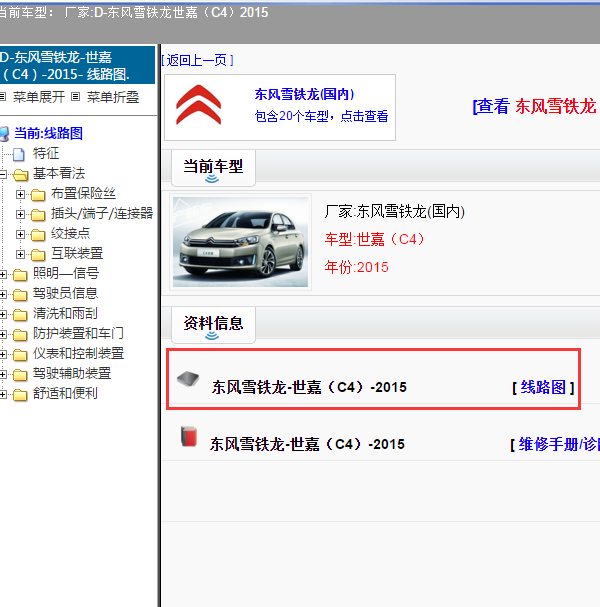Viewport: 600px width, 607px height.
Task: Expand the 清洗和雨刮 tree node
Action: (3, 315)
